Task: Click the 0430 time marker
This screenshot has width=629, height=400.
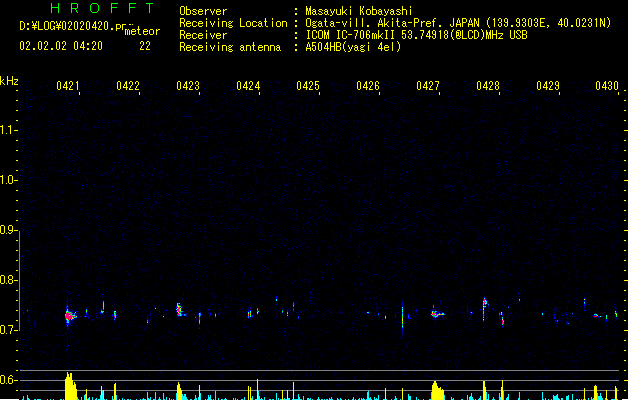Action: click(607, 86)
